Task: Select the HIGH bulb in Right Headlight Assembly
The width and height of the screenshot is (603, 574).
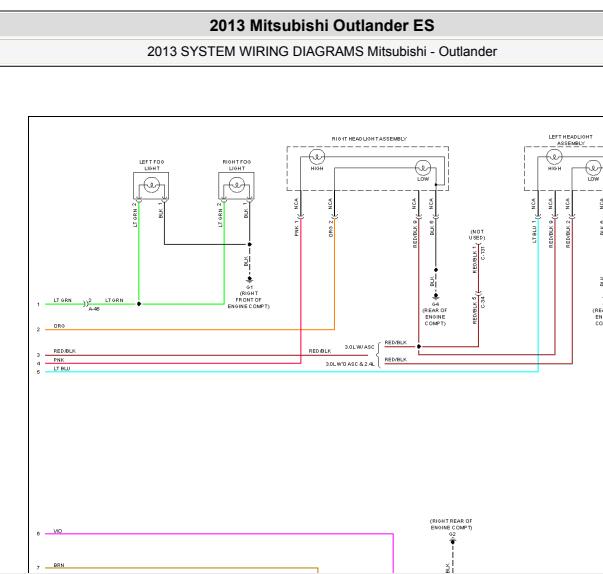Action: (x=317, y=157)
